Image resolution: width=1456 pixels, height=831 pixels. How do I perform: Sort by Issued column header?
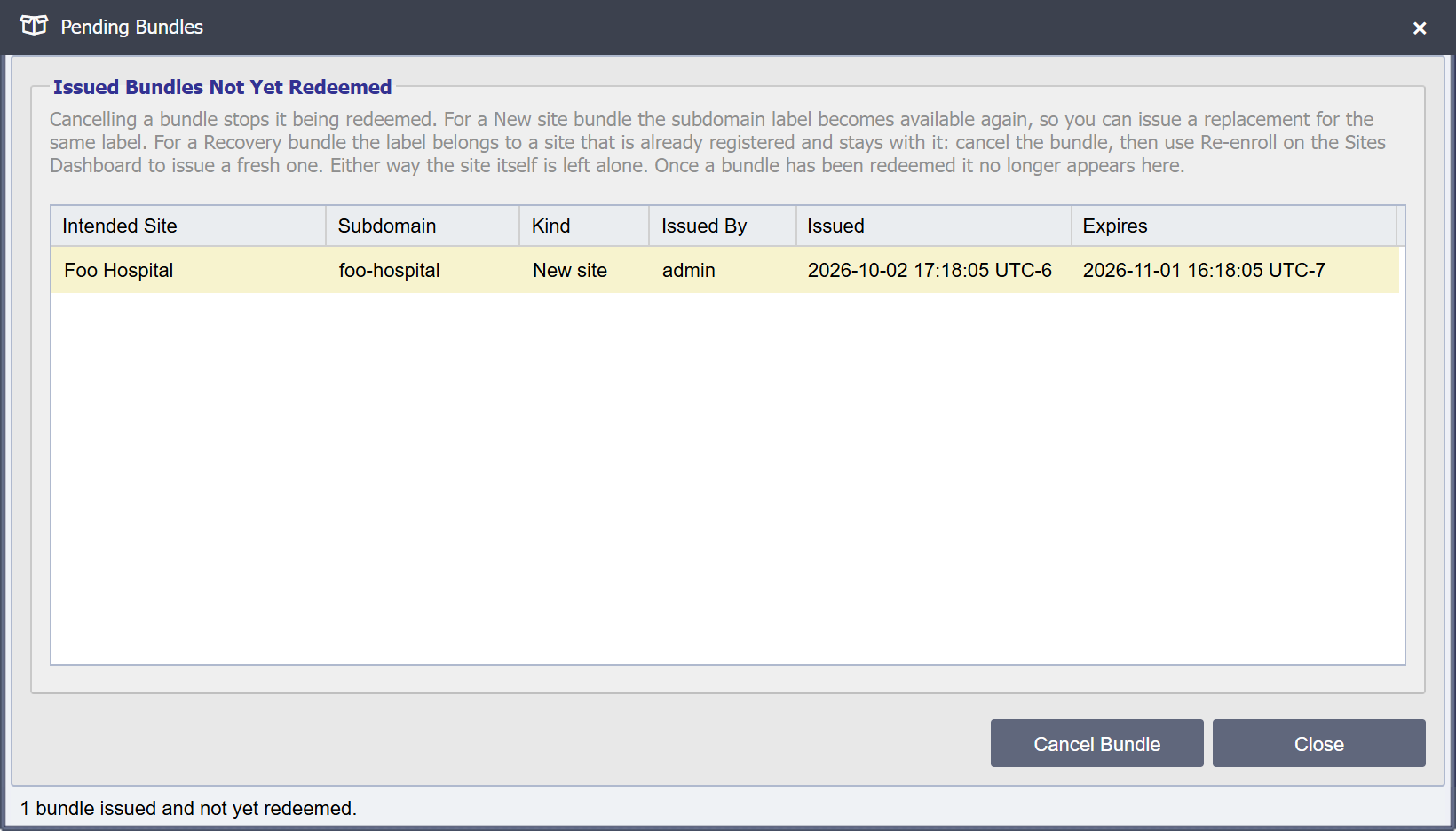click(934, 226)
